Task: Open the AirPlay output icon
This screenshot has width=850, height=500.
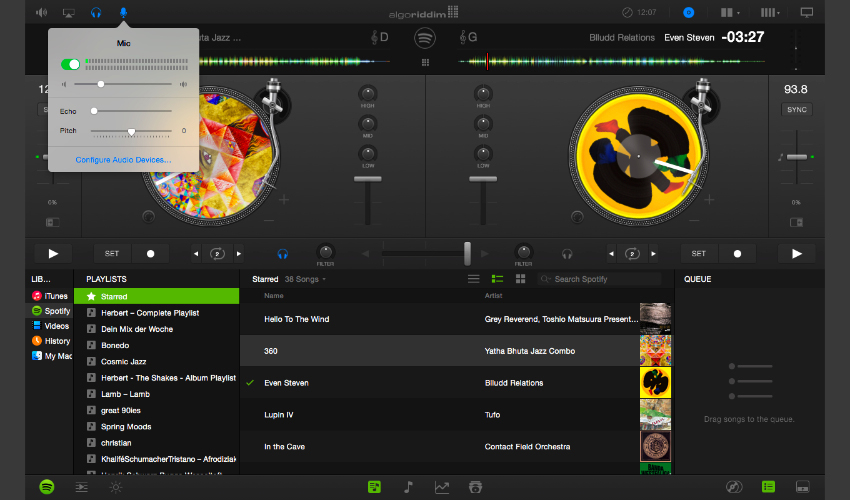Action: [x=69, y=12]
